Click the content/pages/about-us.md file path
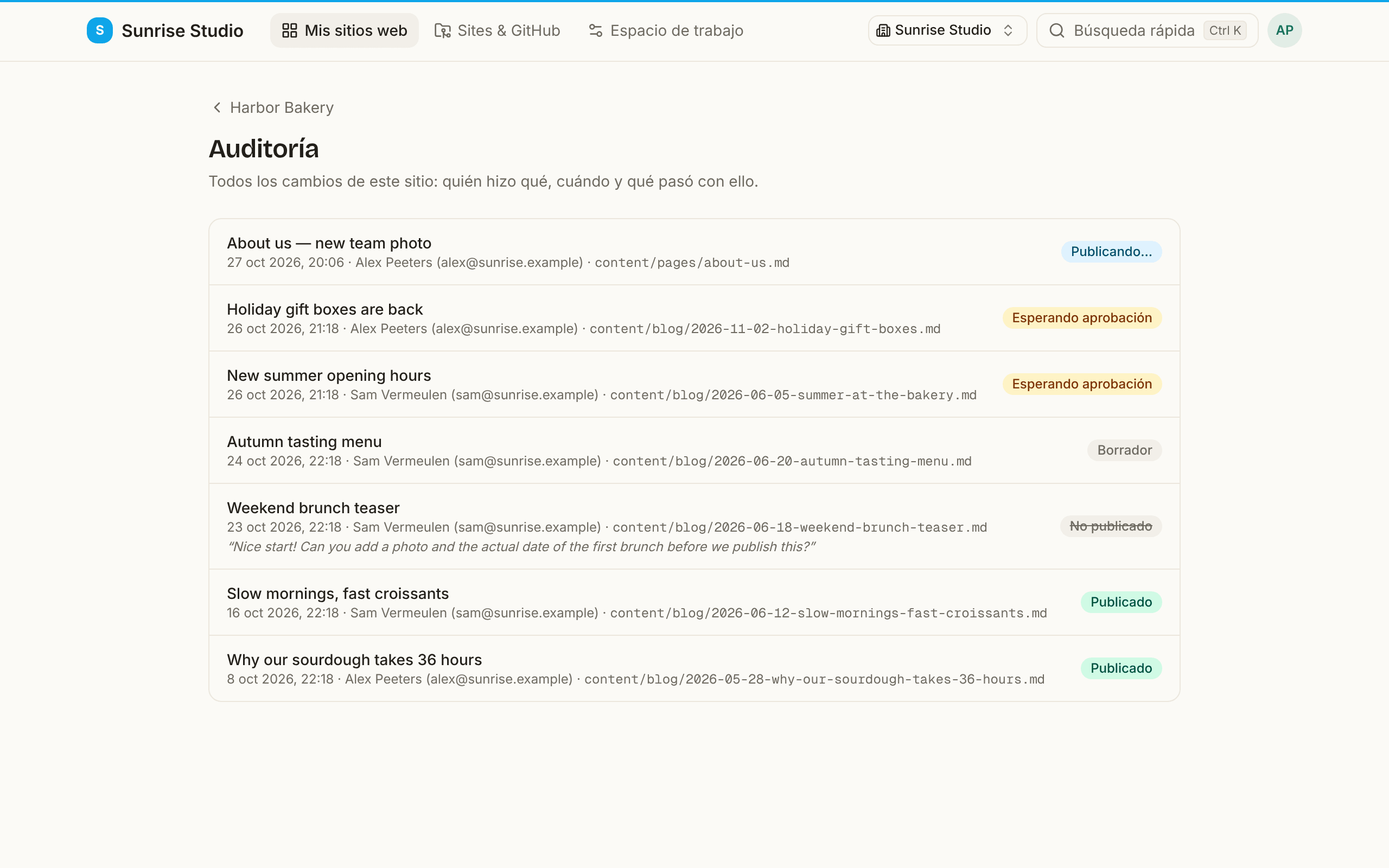Screen dimensions: 1389x868 tap(692, 263)
